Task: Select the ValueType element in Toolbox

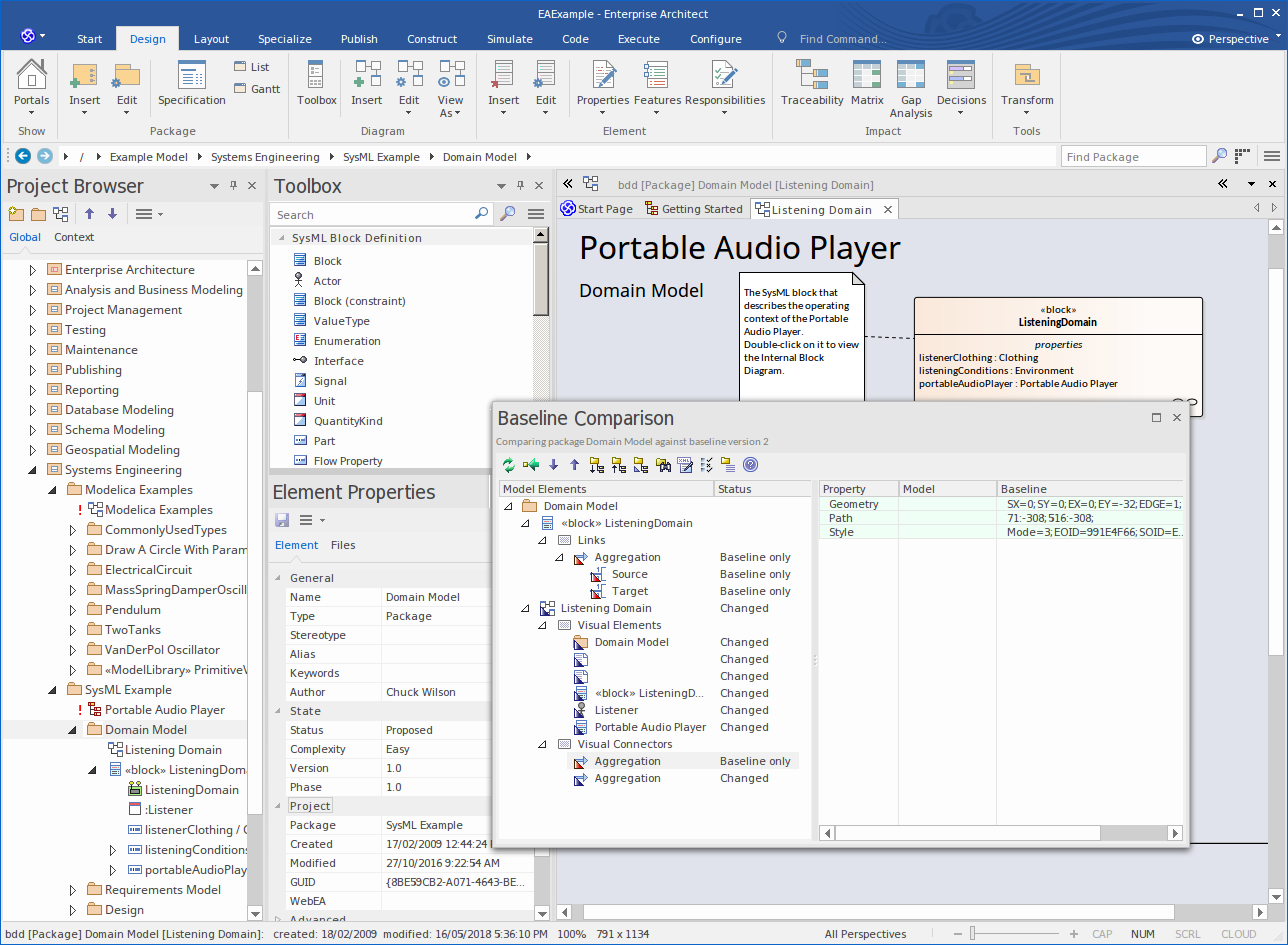Action: pos(341,321)
